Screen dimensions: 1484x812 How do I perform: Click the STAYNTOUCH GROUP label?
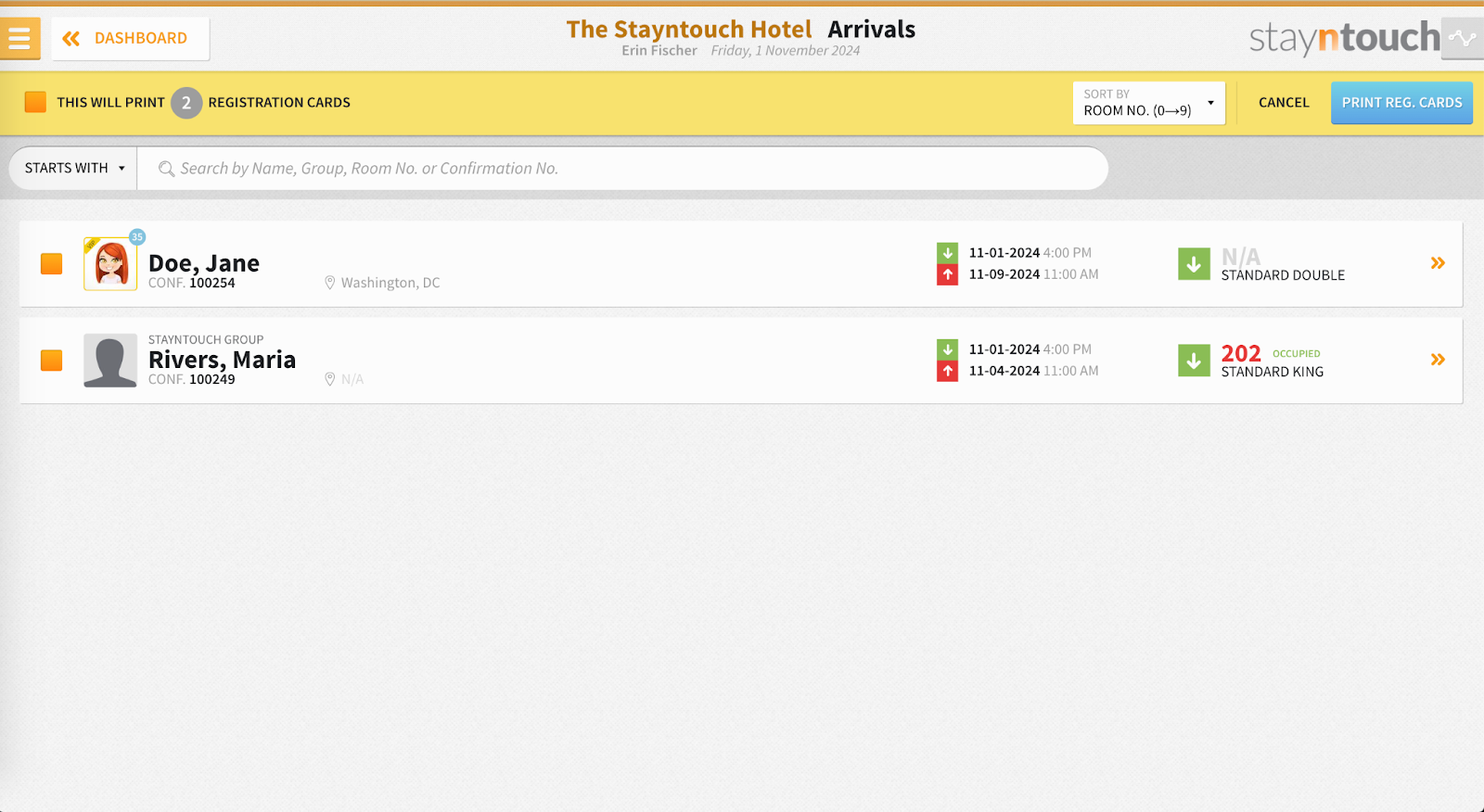click(206, 340)
